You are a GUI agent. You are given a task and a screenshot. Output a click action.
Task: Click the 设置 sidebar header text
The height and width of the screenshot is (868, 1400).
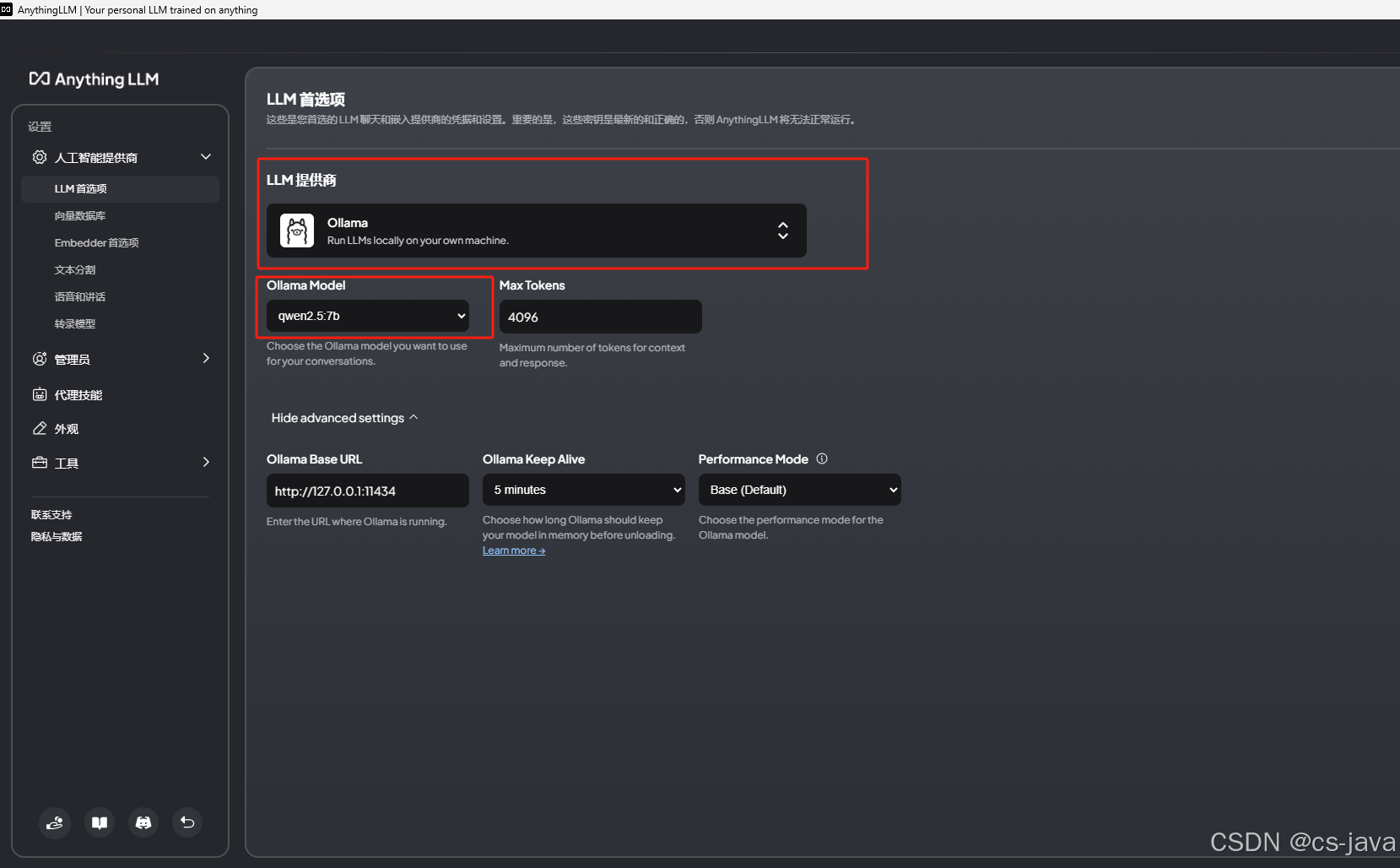[40, 127]
